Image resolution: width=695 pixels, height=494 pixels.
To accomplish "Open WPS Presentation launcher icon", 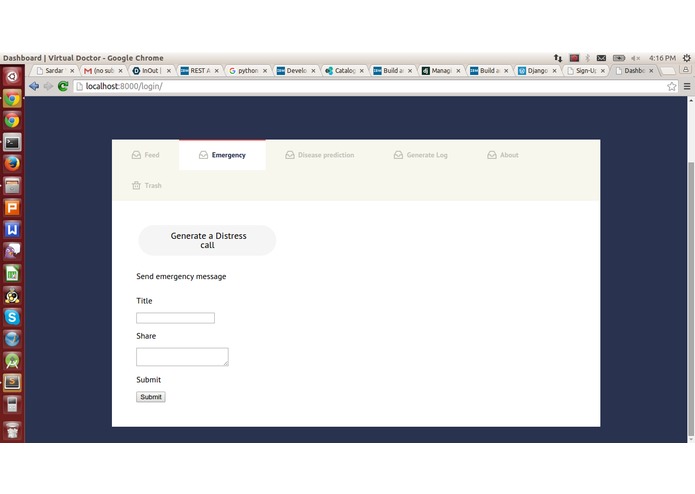I will (x=12, y=207).
